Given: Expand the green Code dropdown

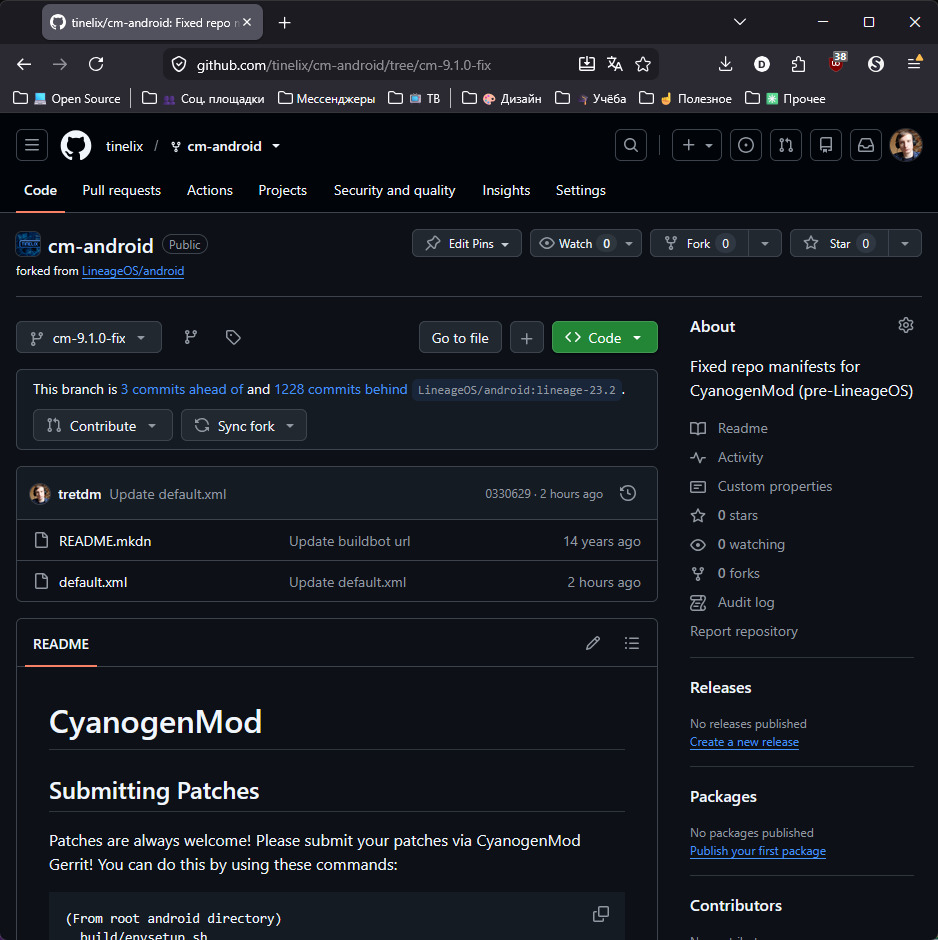Looking at the screenshot, I should [x=604, y=338].
